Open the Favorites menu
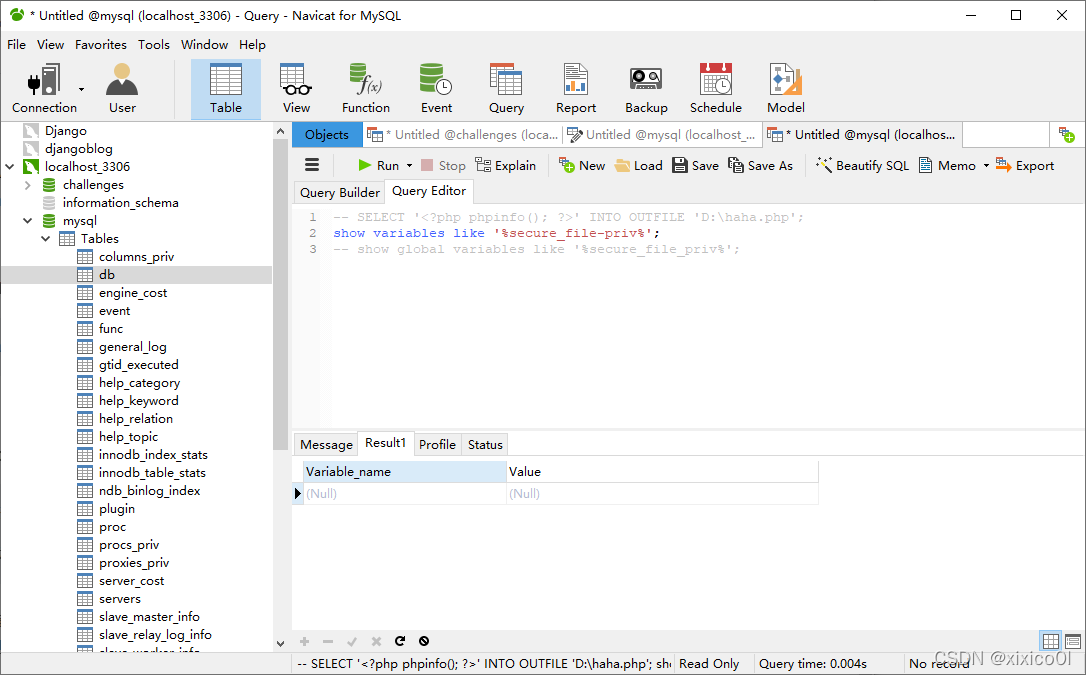Image resolution: width=1086 pixels, height=675 pixels. (100, 44)
